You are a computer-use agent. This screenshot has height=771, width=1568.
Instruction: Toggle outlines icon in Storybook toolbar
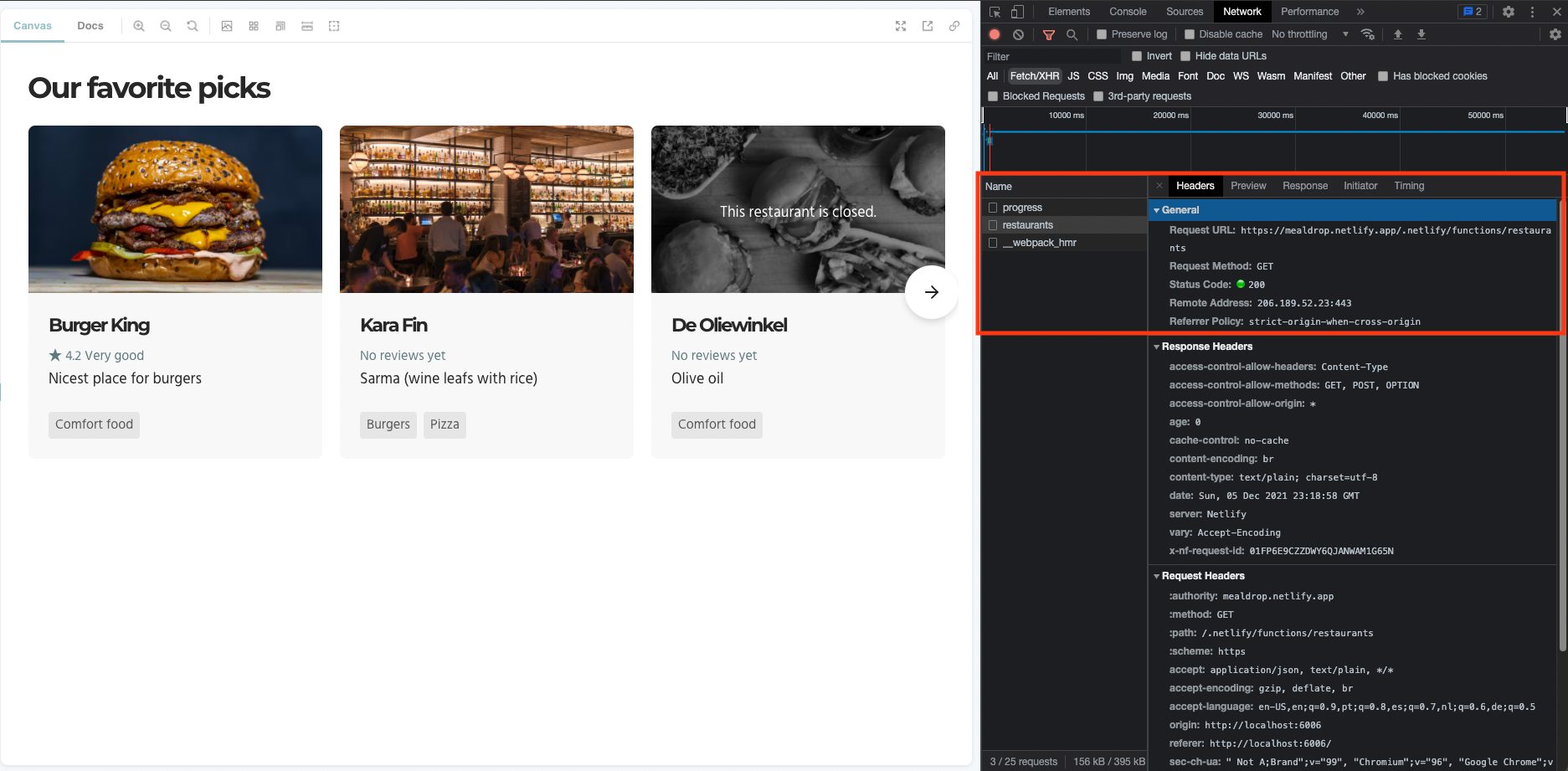[334, 26]
